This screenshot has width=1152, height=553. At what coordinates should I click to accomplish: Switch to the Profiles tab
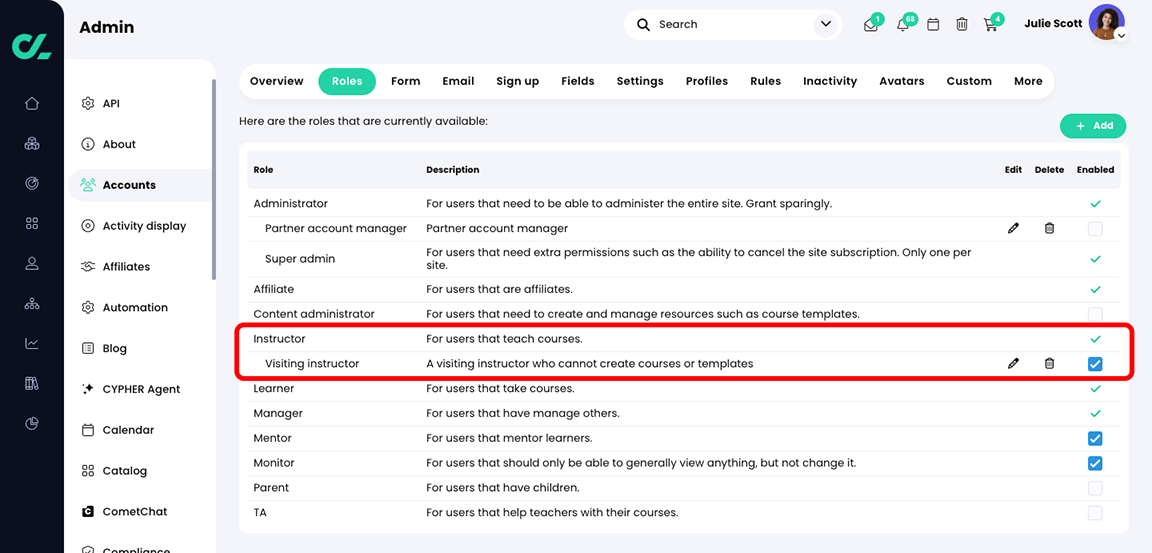[x=707, y=82]
